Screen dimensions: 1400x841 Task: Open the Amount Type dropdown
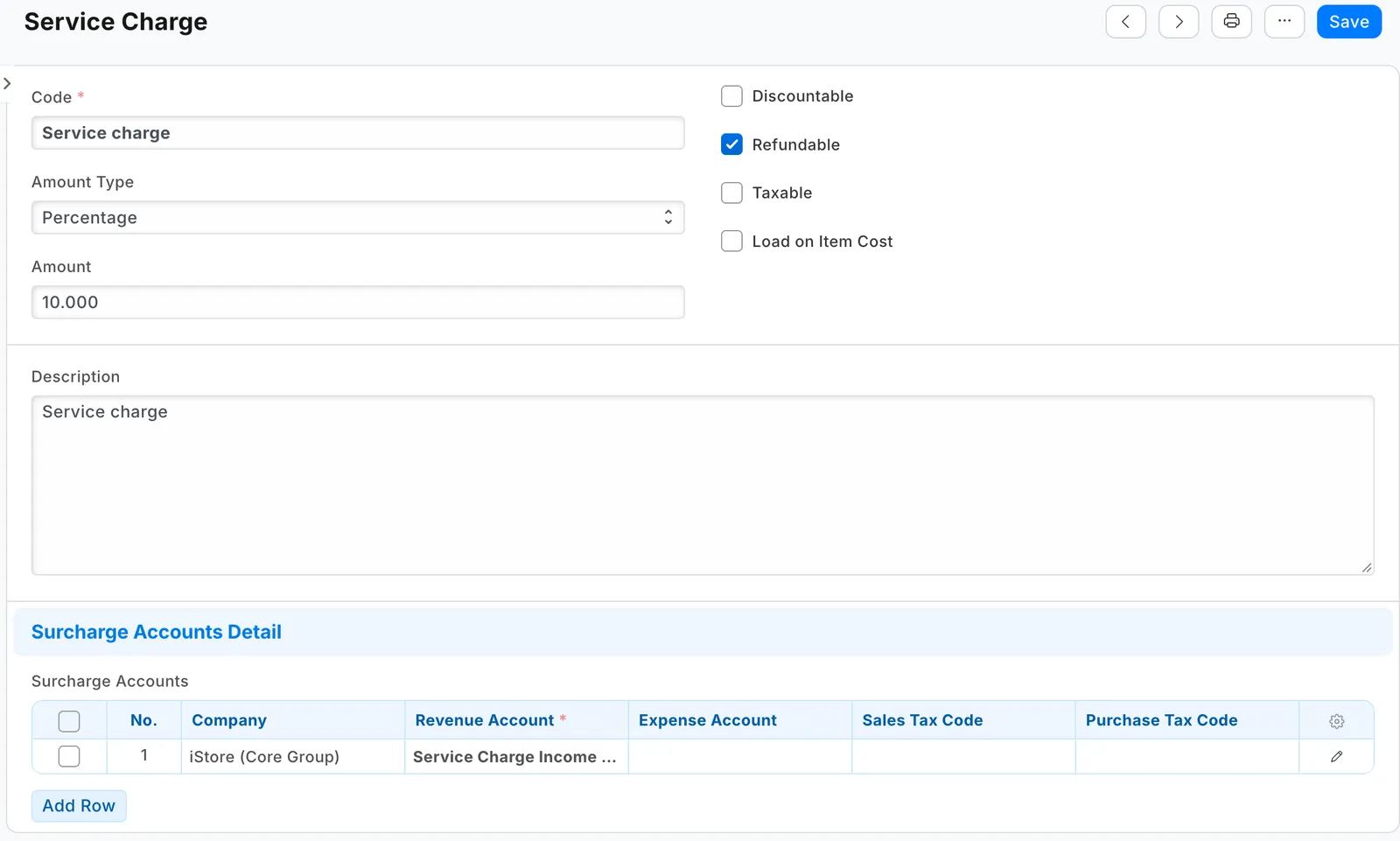(x=358, y=218)
